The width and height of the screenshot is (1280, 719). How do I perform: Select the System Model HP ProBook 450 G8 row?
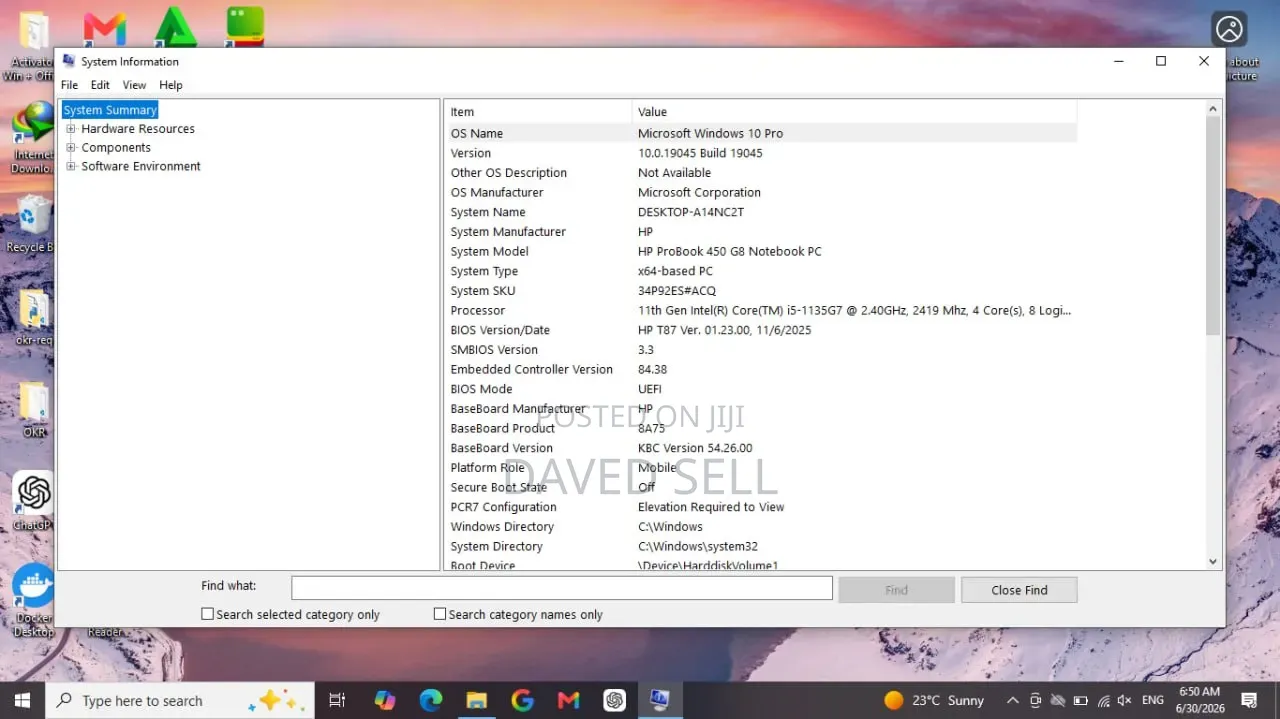[761, 251]
